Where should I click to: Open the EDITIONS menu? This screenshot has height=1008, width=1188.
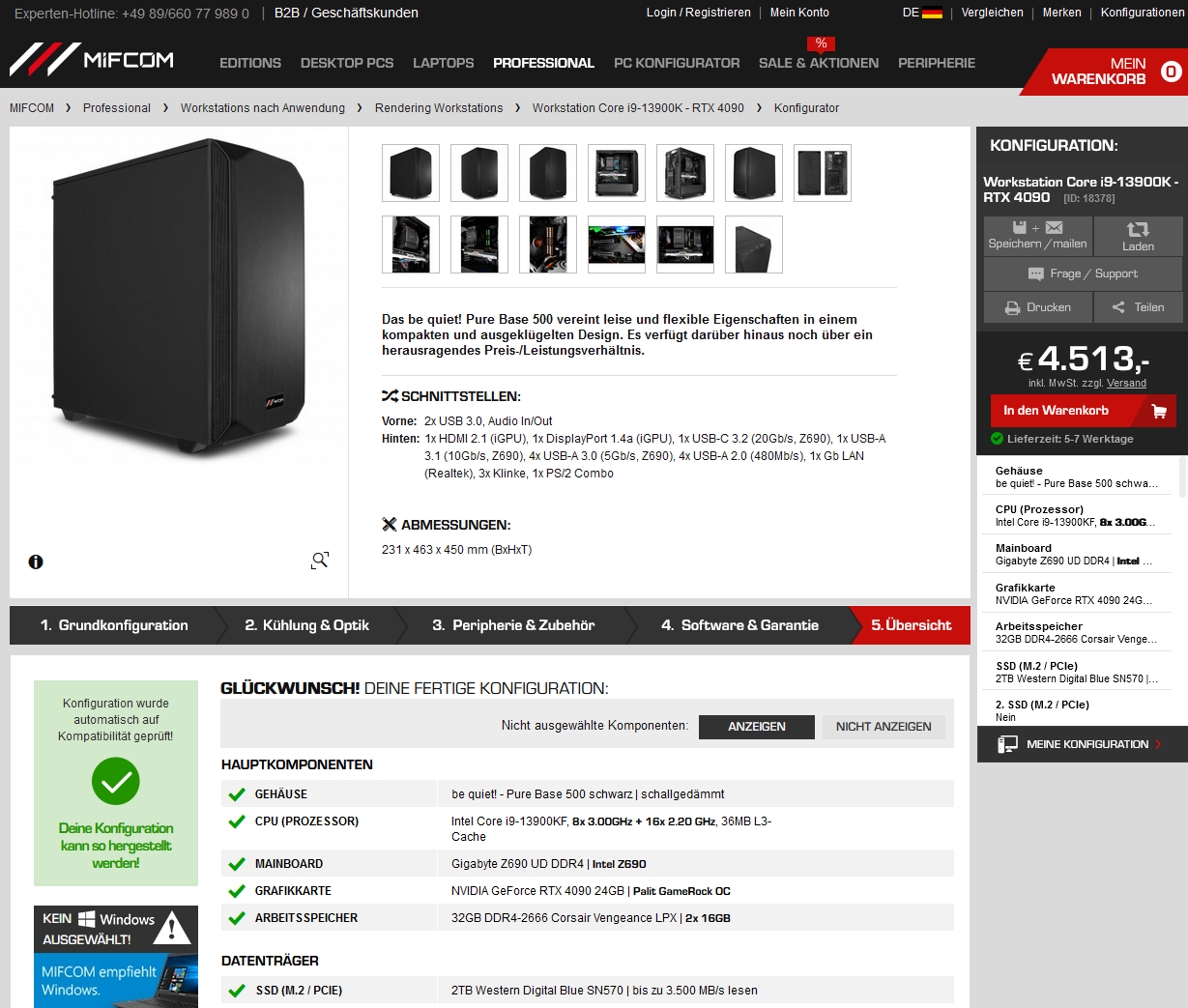point(250,63)
